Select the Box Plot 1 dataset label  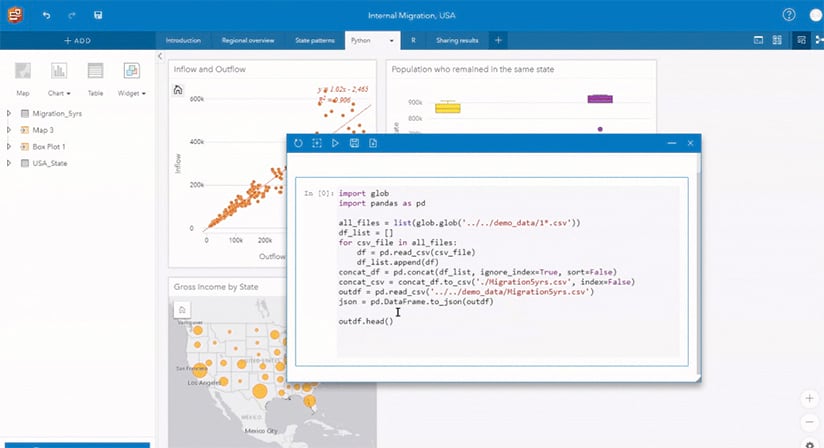click(49, 147)
